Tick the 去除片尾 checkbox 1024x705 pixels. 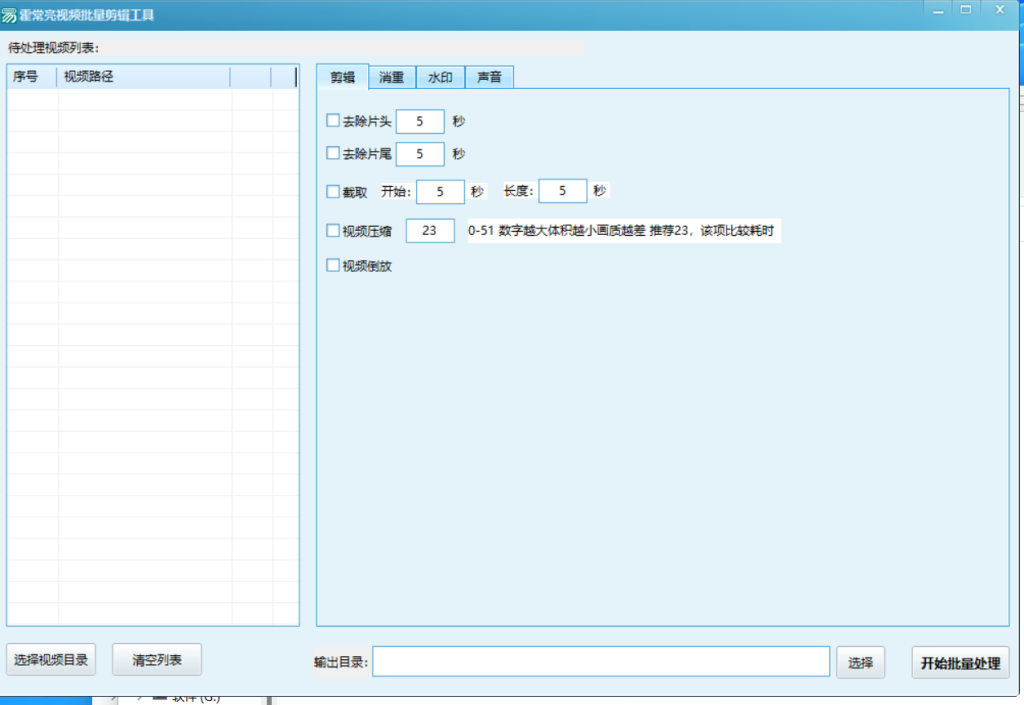[333, 153]
